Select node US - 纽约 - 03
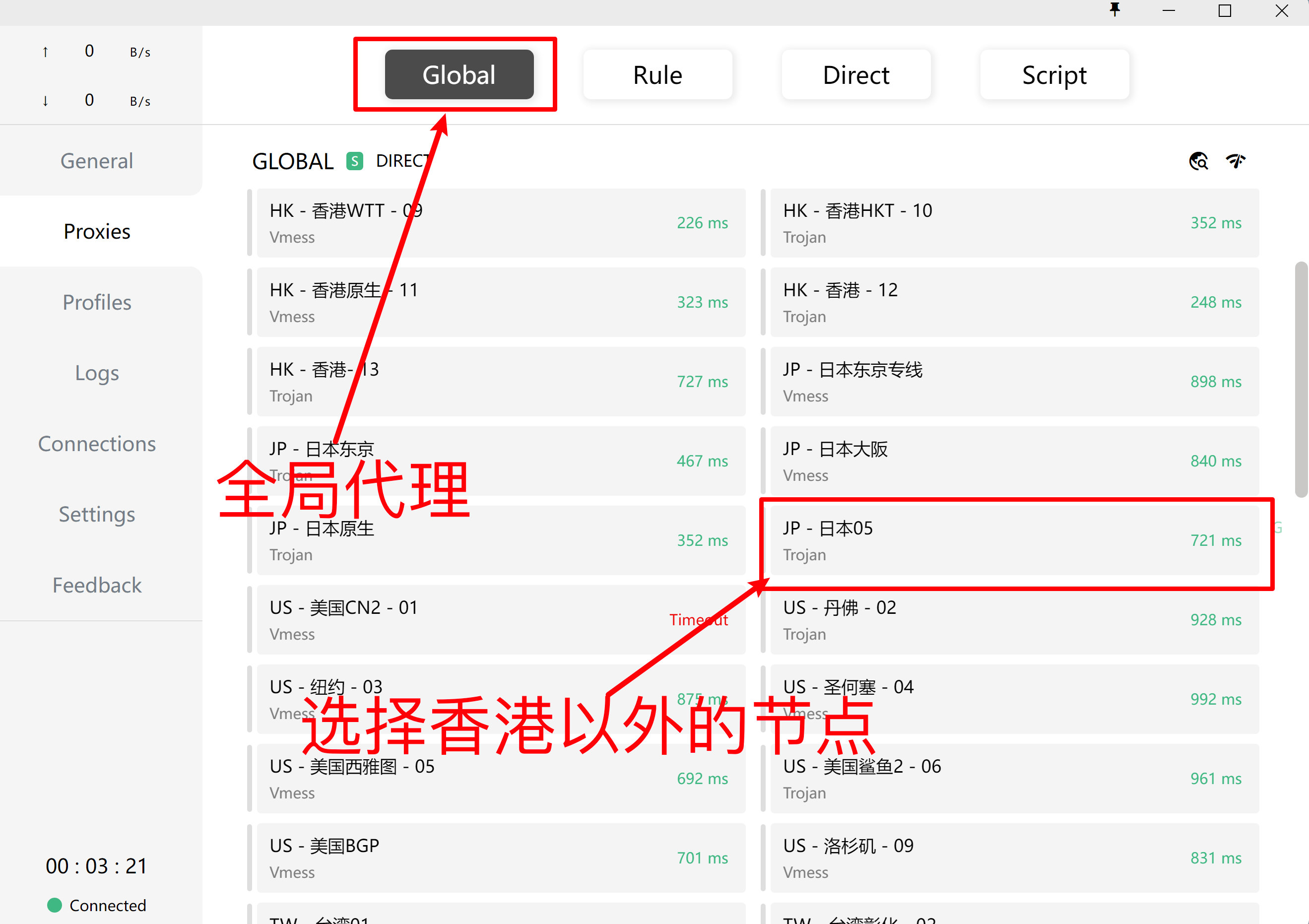Screen dimensions: 1309x924 (x=501, y=699)
